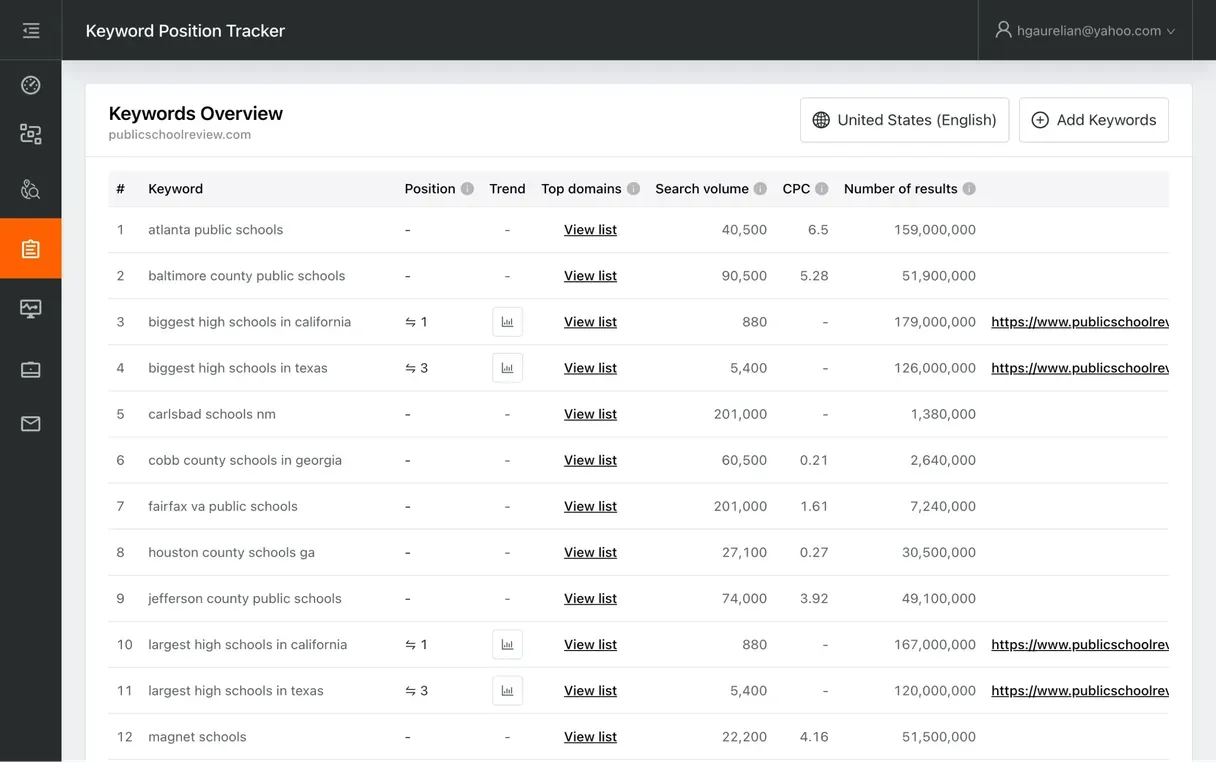Screen dimensions: 1216x762
Task: Click the Add Keywords button
Action: point(1093,119)
